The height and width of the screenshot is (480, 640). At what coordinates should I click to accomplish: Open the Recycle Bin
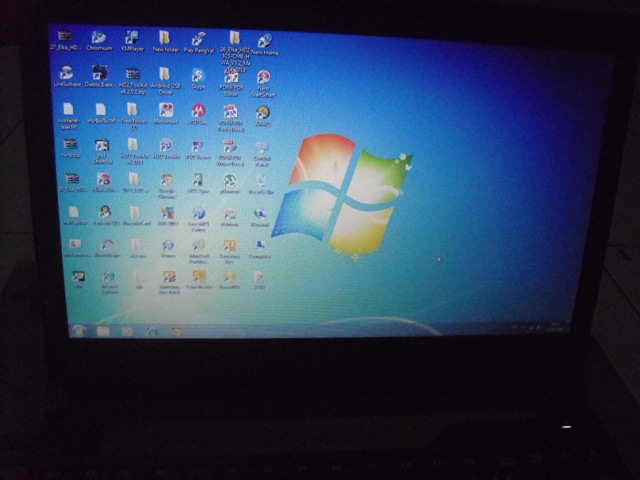coord(261,184)
